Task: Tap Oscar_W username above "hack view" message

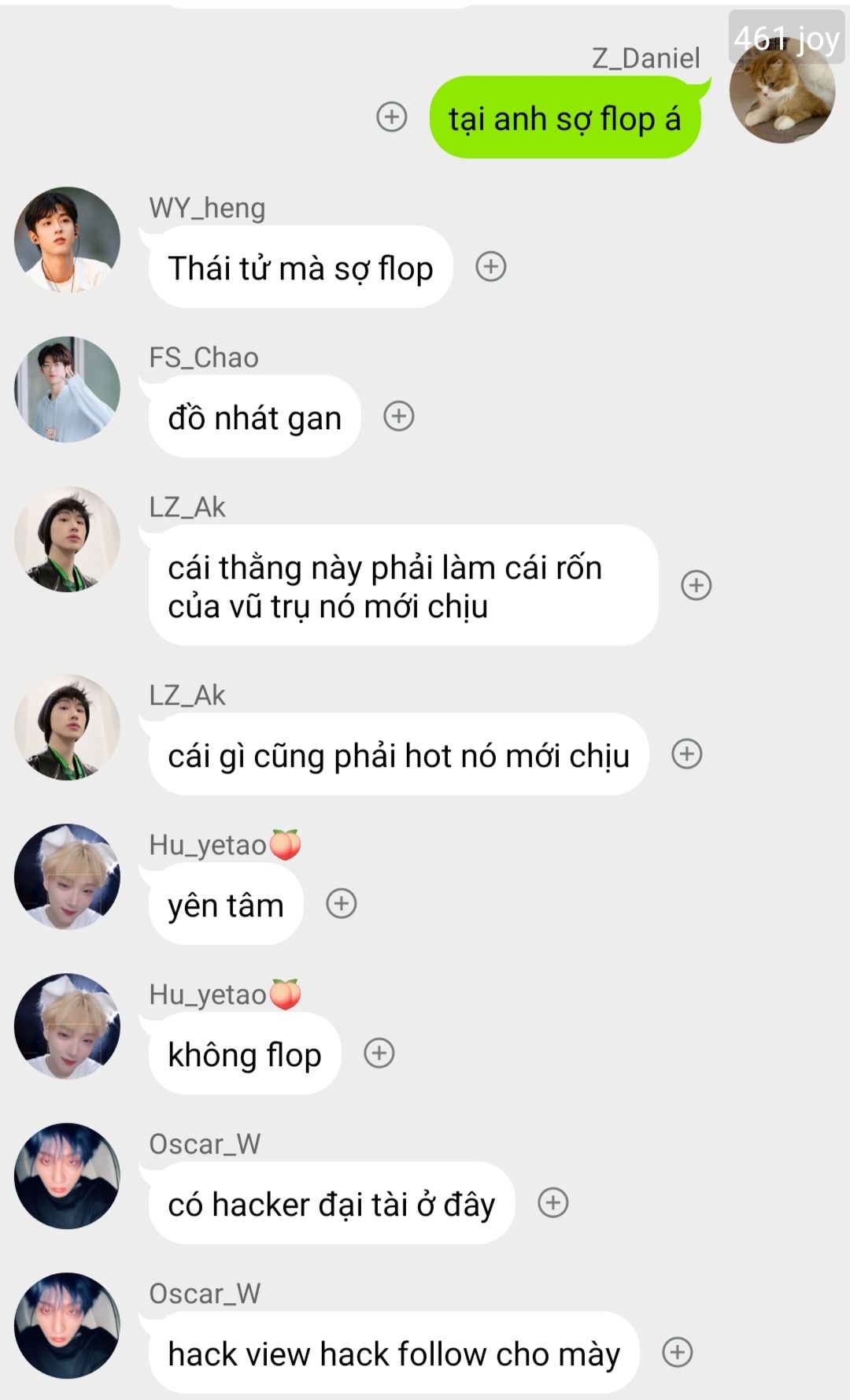Action: coord(205,1294)
